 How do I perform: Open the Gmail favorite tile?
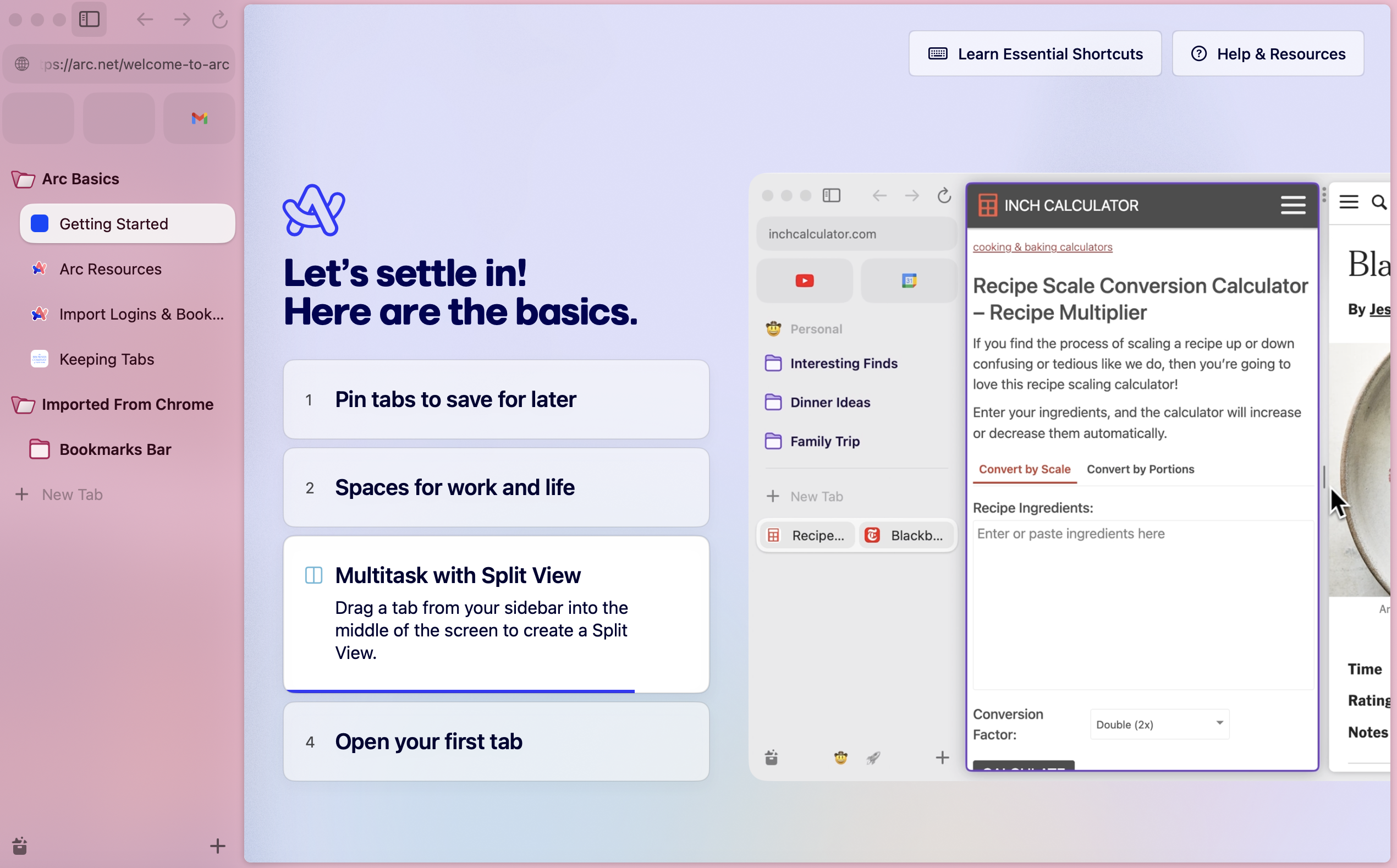199,118
